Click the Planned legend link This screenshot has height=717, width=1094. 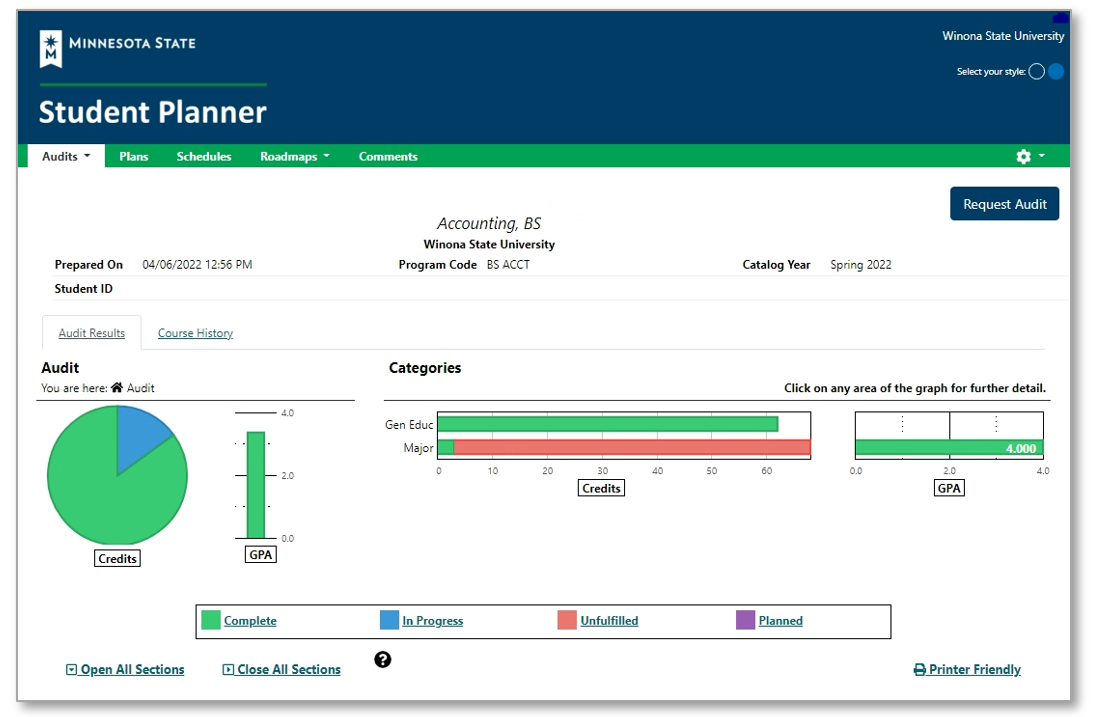point(781,621)
